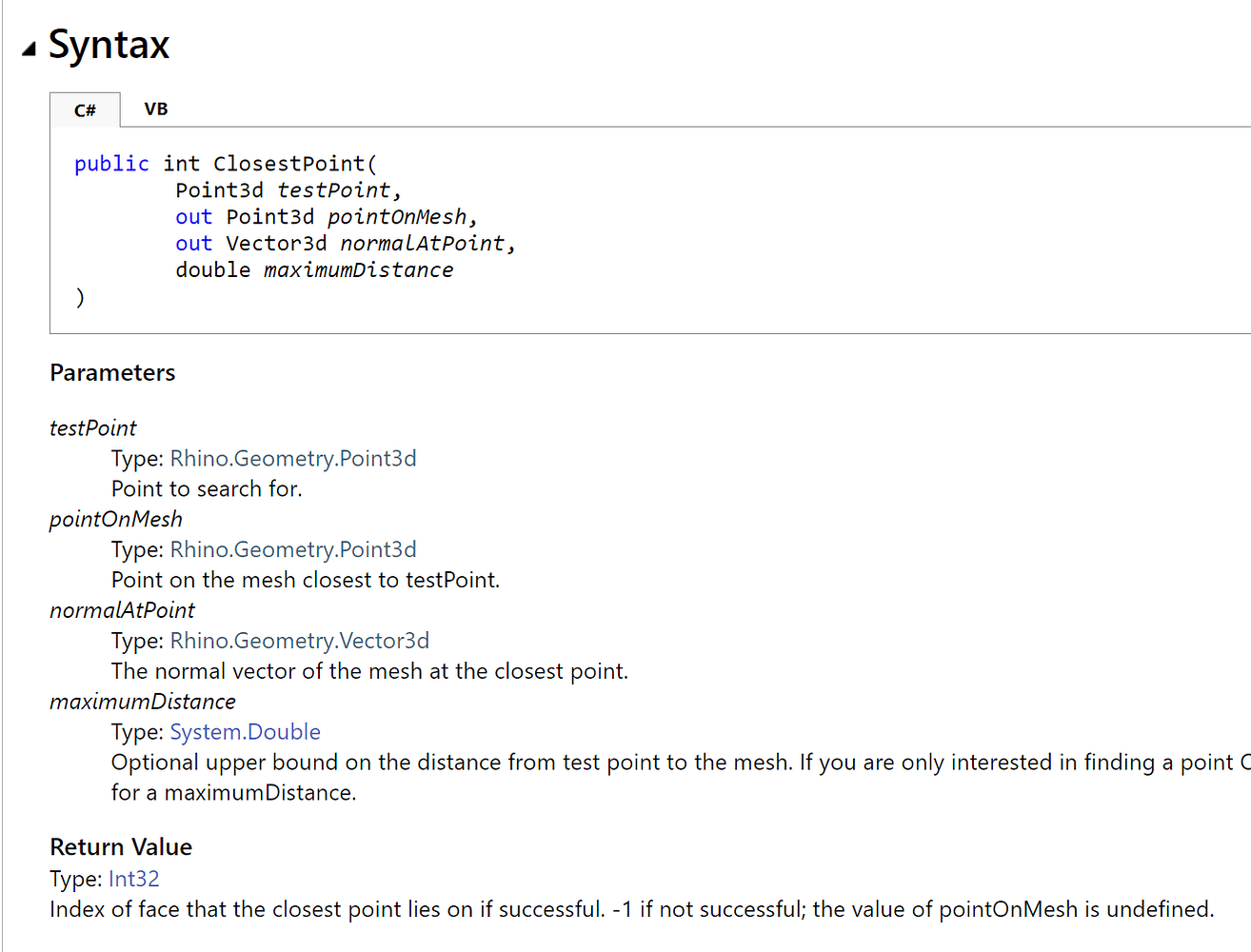Click the Return Value heading
Viewport: 1251px width, 952px height.
coord(121,847)
